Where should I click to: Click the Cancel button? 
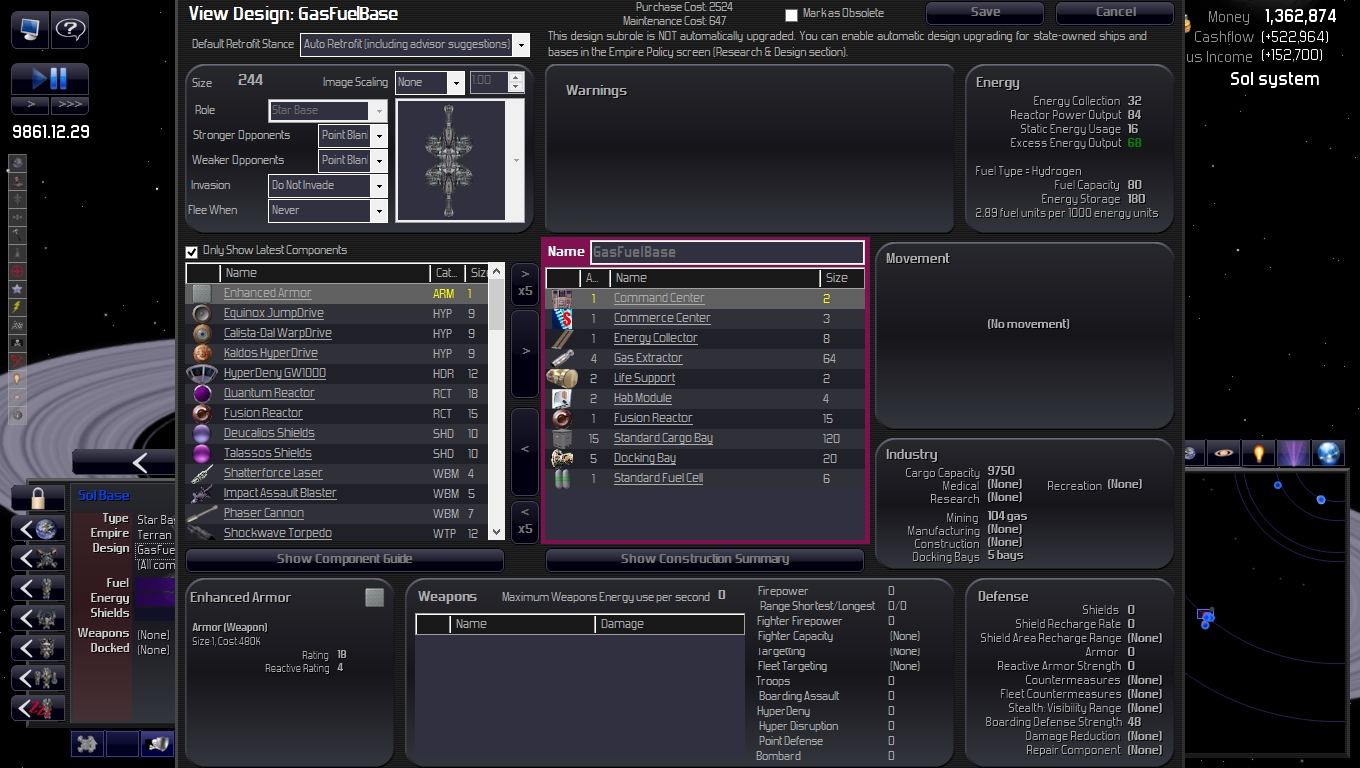(1115, 13)
